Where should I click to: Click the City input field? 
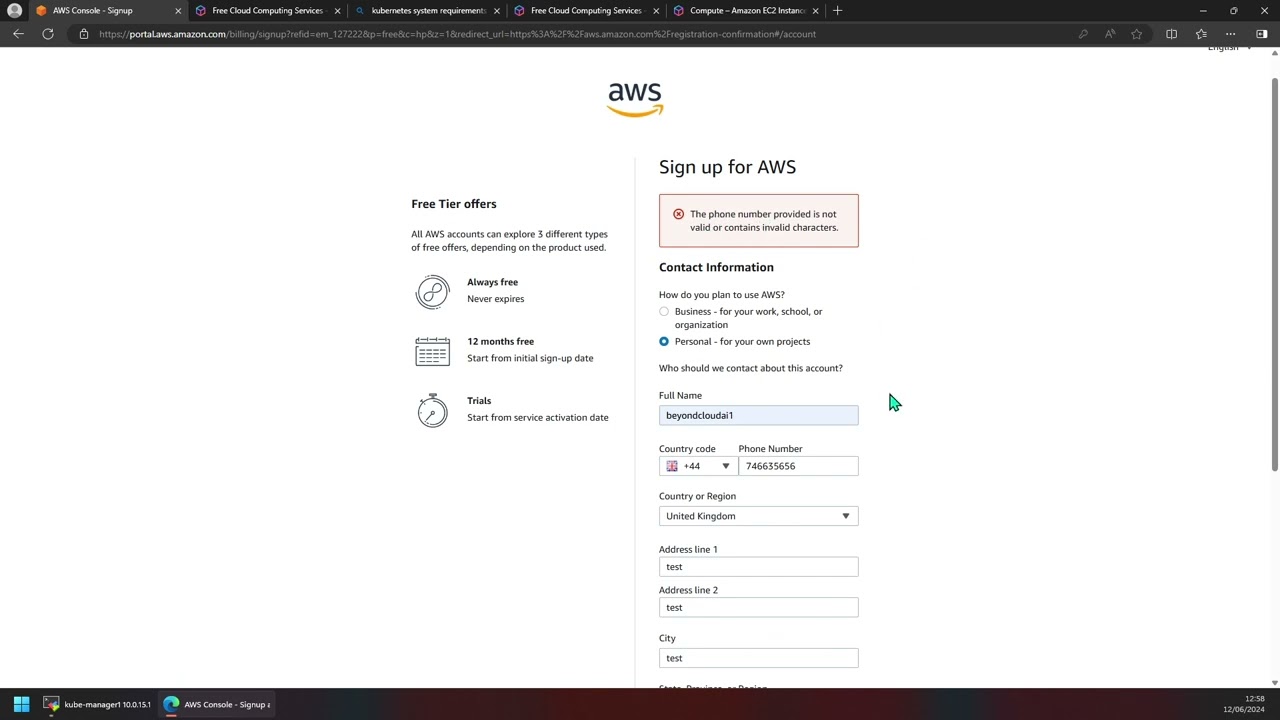pyautogui.click(x=758, y=658)
